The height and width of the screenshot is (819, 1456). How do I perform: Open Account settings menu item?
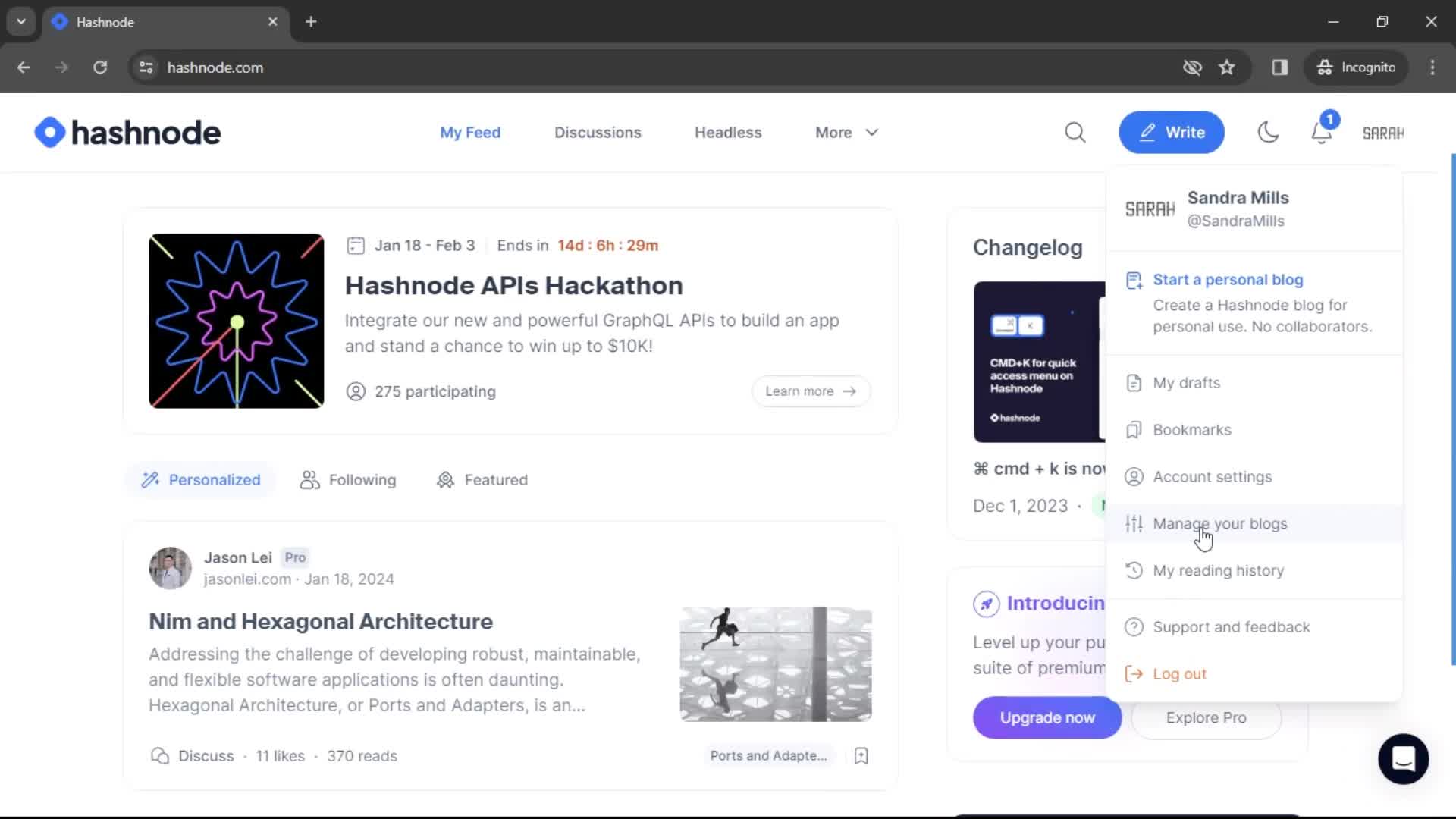click(1212, 476)
